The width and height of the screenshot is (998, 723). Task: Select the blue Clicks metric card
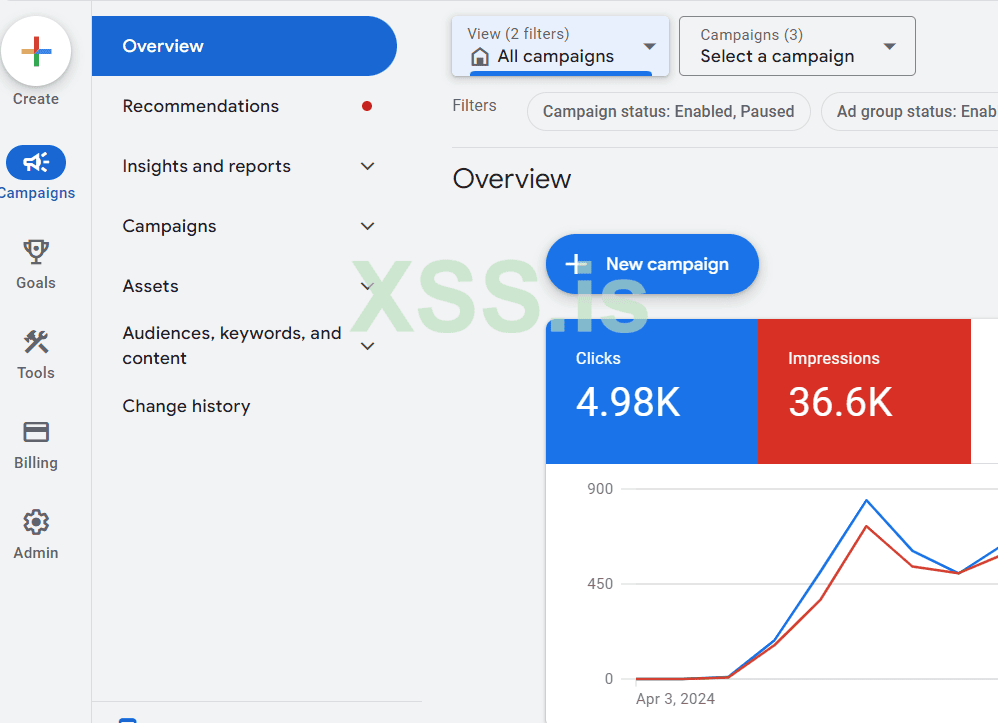[x=651, y=391]
